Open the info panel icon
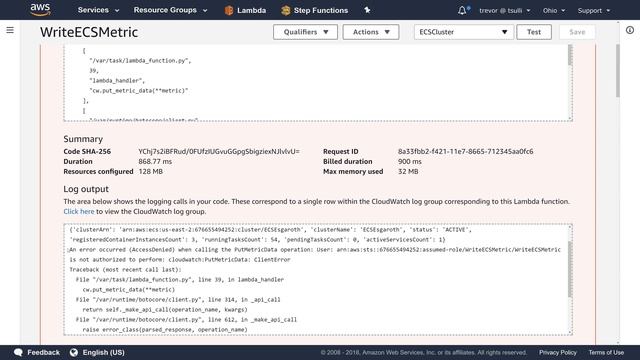This screenshot has width=640, height=360. click(x=630, y=30)
